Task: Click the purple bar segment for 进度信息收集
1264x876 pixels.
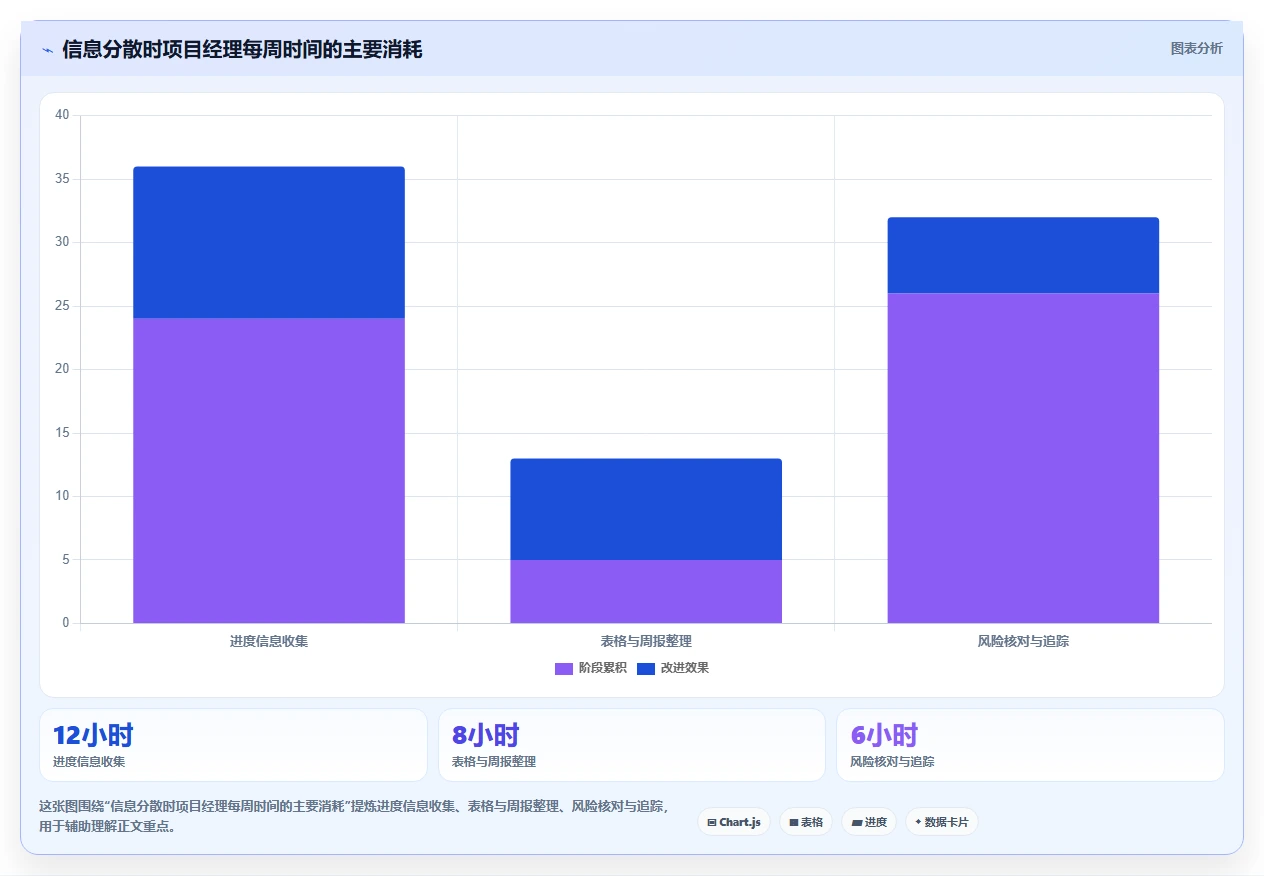Action: (269, 470)
